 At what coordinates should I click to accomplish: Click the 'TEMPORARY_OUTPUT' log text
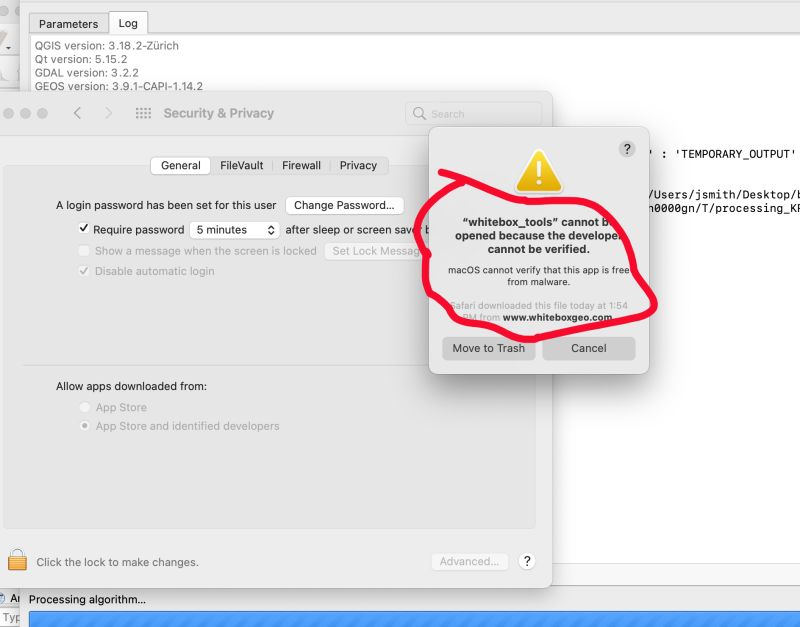pyautogui.click(x=735, y=154)
